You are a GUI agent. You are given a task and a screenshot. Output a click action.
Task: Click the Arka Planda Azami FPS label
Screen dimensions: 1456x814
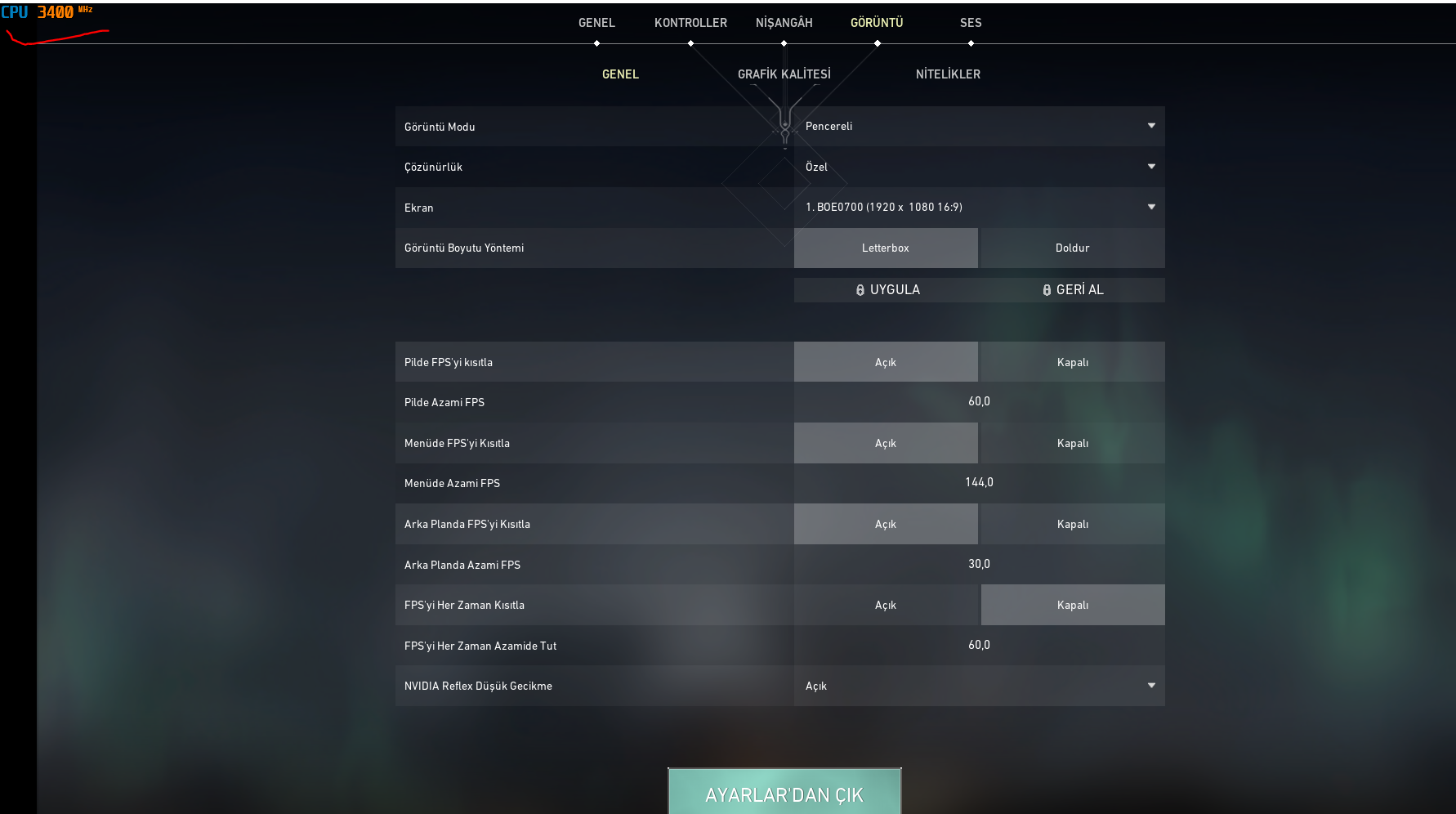tap(462, 565)
